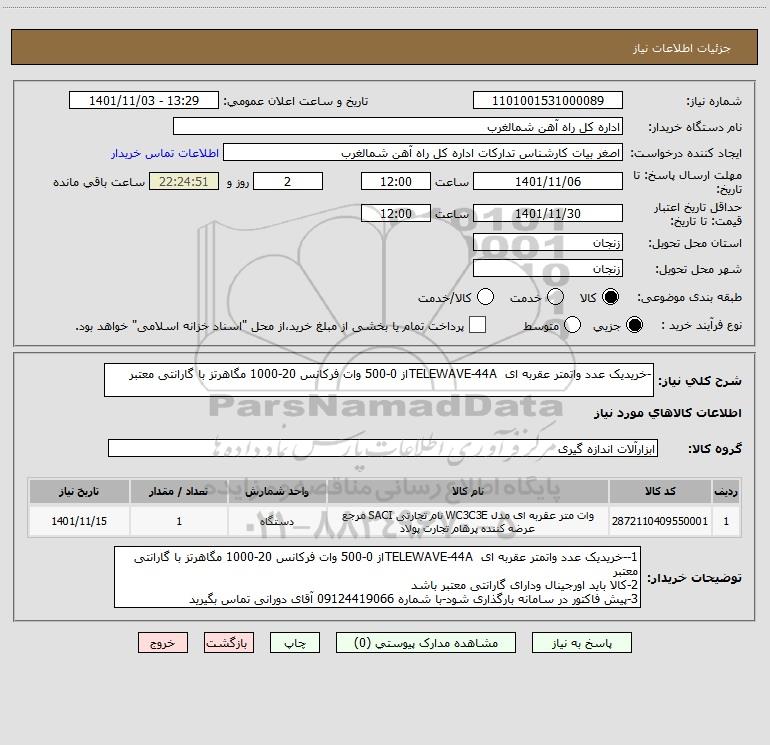770x745 pixels.
Task: Click the استان محل تحویل field
Action: click(x=548, y=243)
